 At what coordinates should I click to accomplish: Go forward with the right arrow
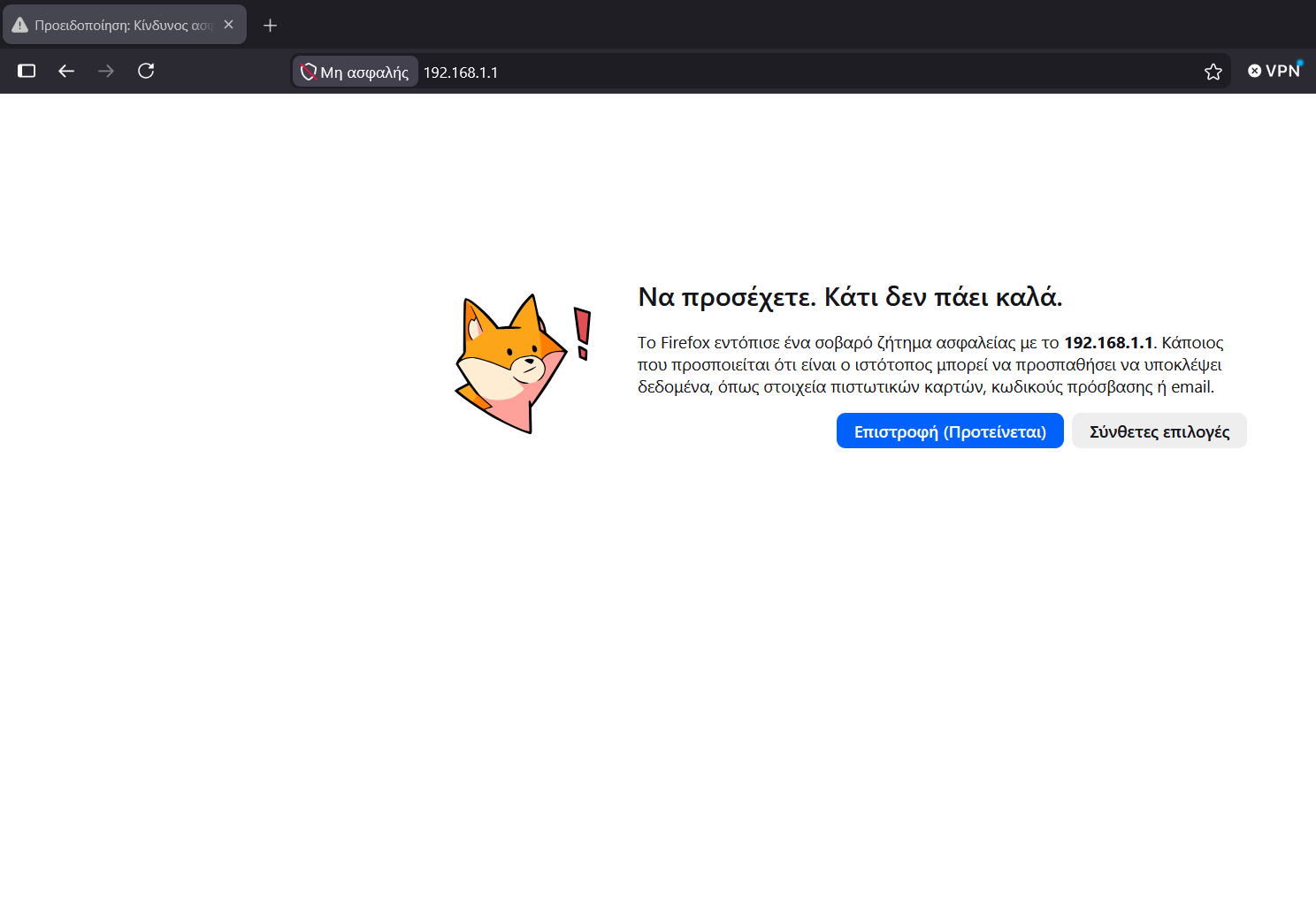pos(106,71)
